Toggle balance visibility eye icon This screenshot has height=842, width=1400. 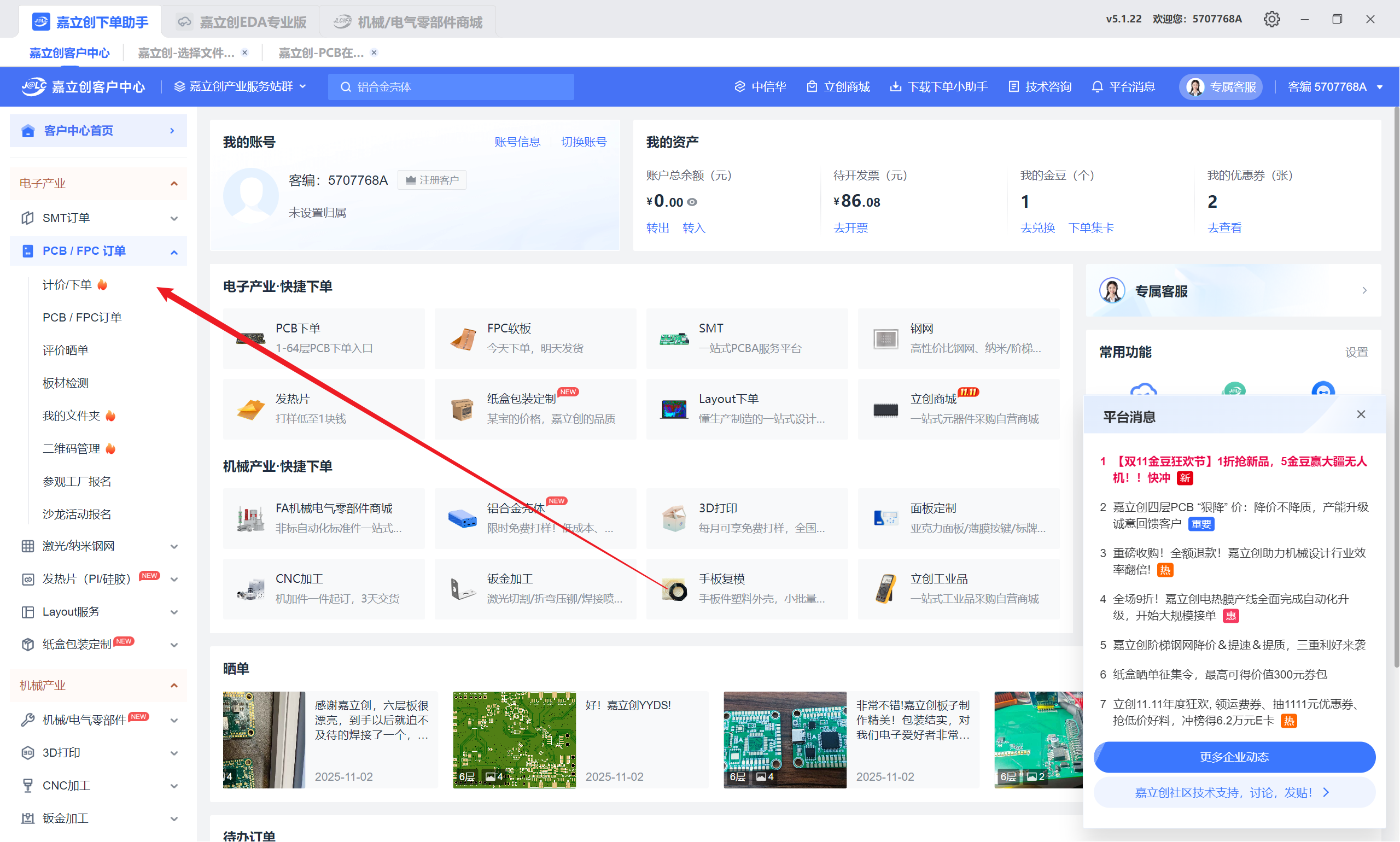click(692, 202)
